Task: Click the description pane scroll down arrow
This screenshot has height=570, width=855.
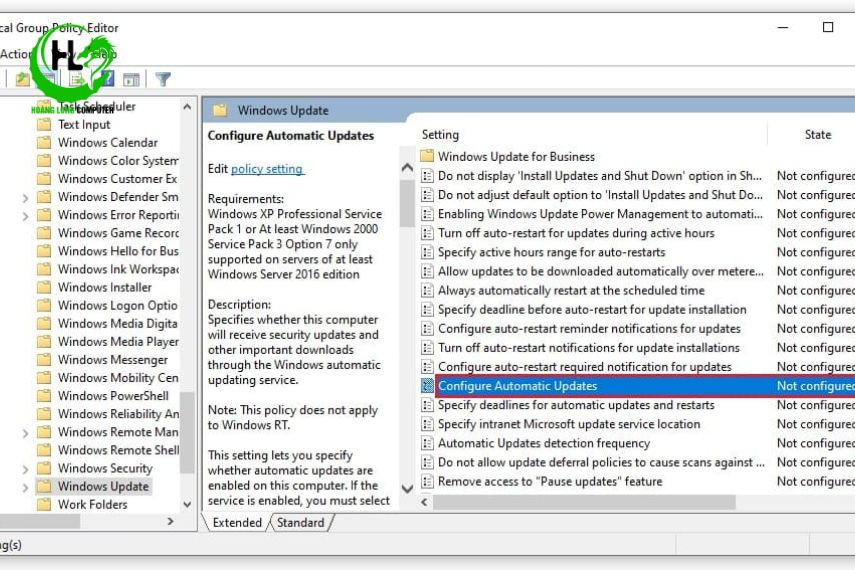Action: pos(407,488)
